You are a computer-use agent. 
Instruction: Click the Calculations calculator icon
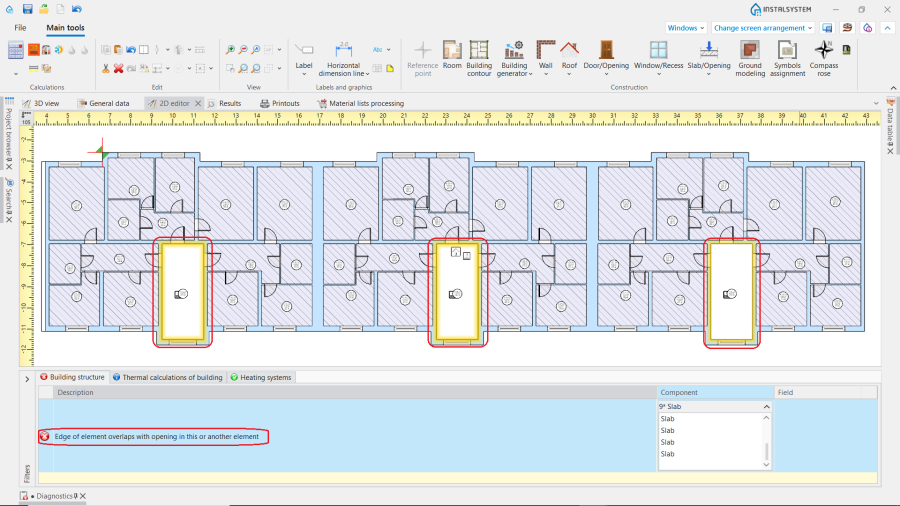click(x=15, y=50)
